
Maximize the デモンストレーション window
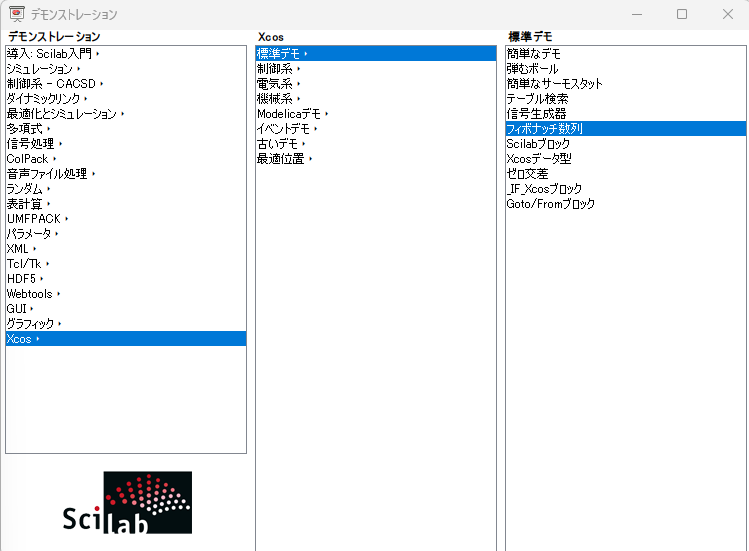[x=682, y=14]
